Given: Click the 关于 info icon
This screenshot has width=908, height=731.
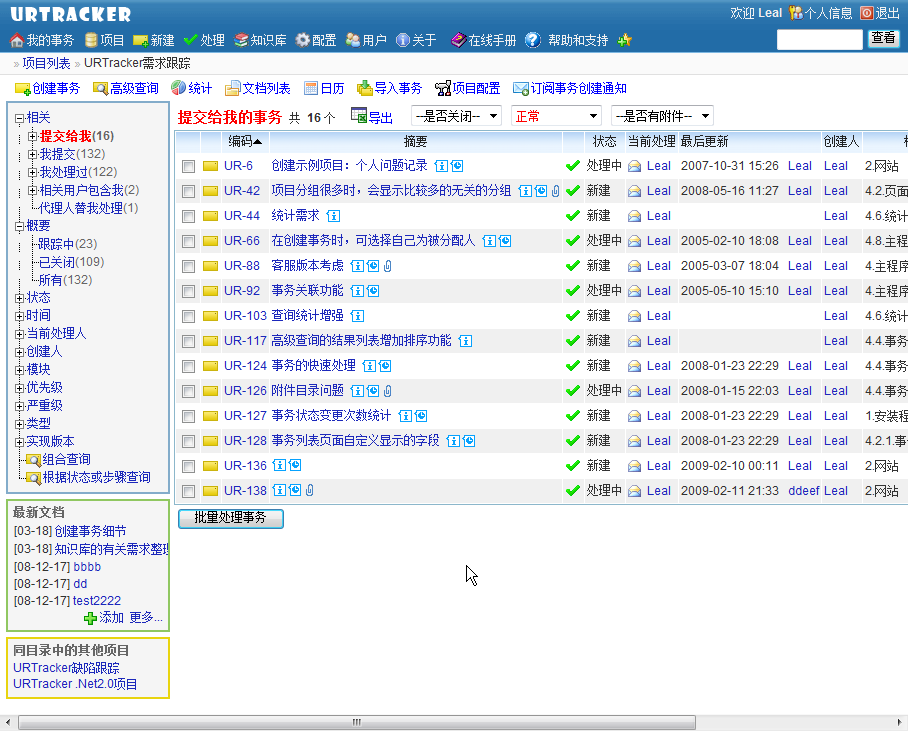Looking at the screenshot, I should pos(403,40).
